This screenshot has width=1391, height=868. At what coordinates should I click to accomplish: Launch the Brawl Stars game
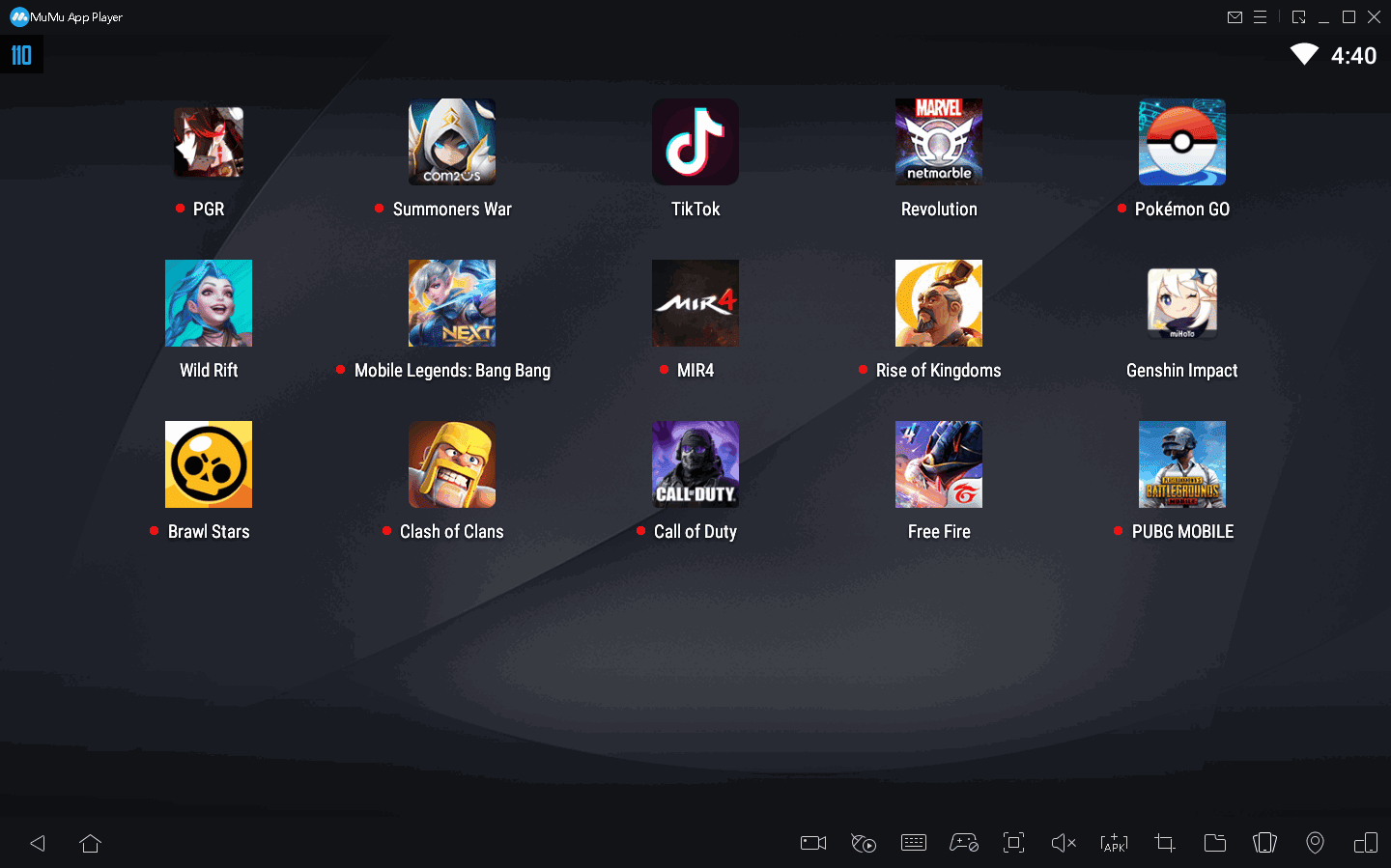pyautogui.click(x=209, y=464)
